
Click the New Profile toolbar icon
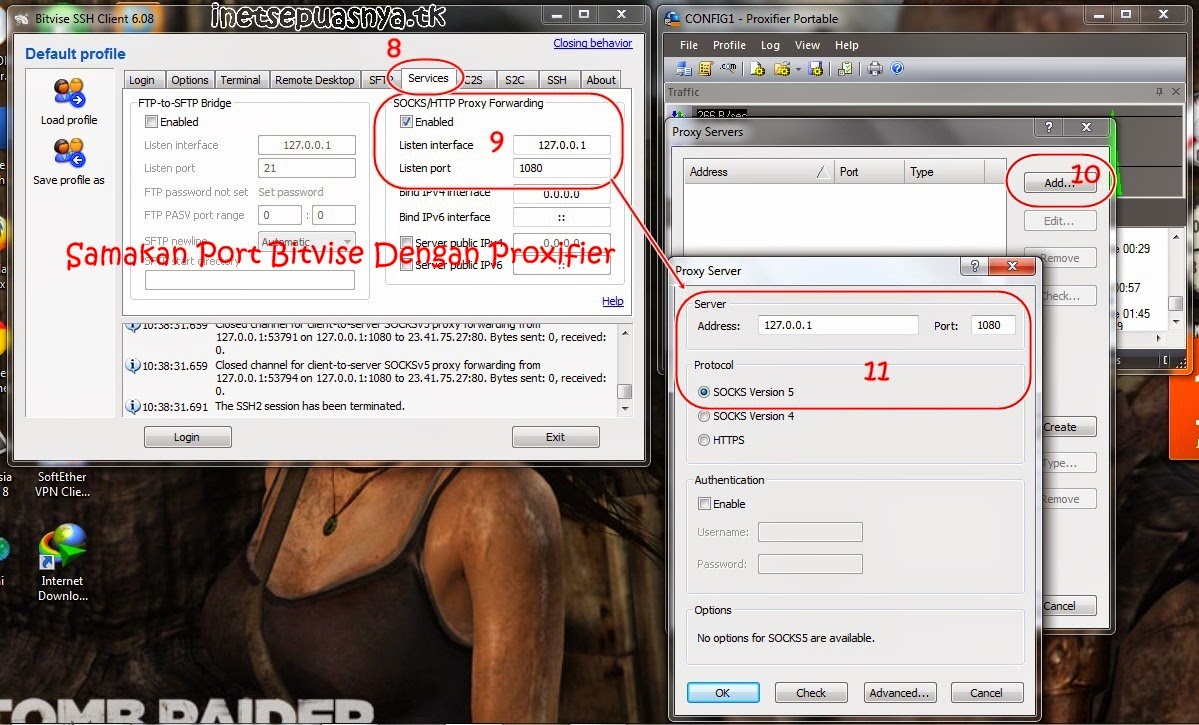pos(757,69)
